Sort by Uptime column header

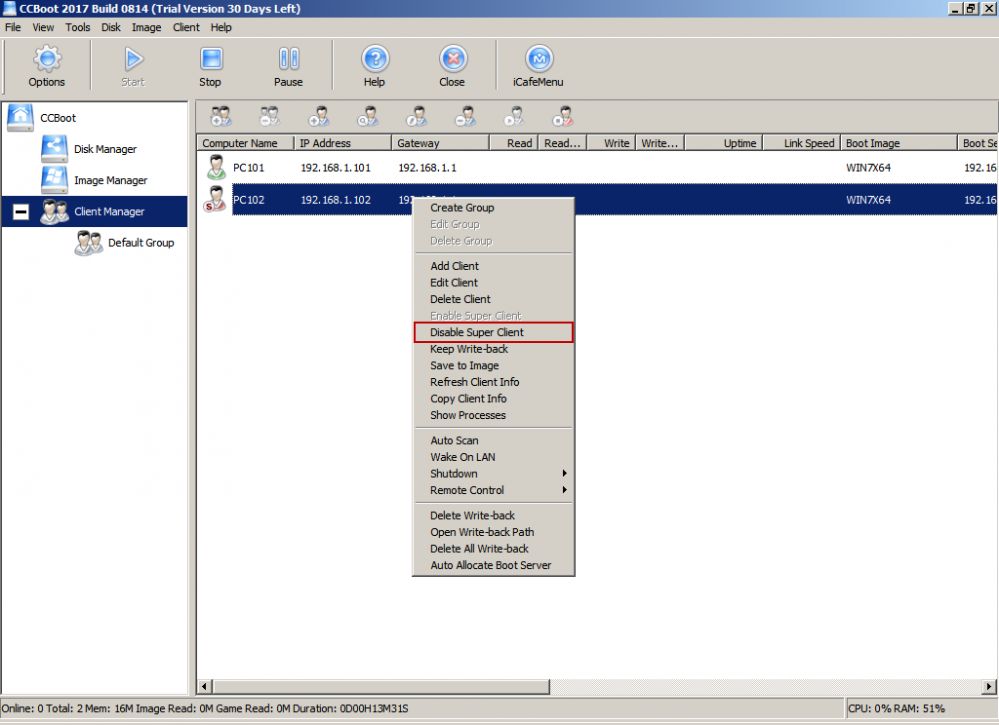coord(724,143)
